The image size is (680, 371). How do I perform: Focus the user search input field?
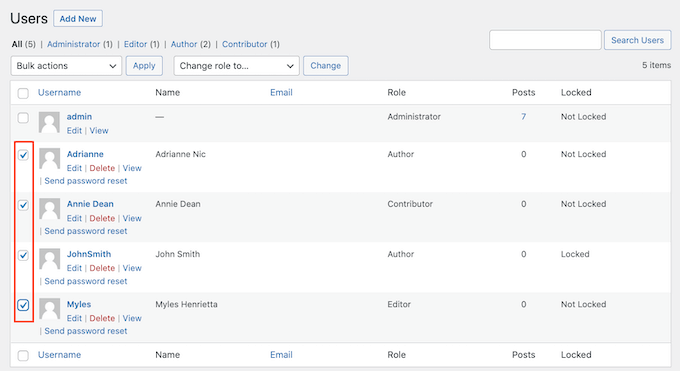pos(545,40)
